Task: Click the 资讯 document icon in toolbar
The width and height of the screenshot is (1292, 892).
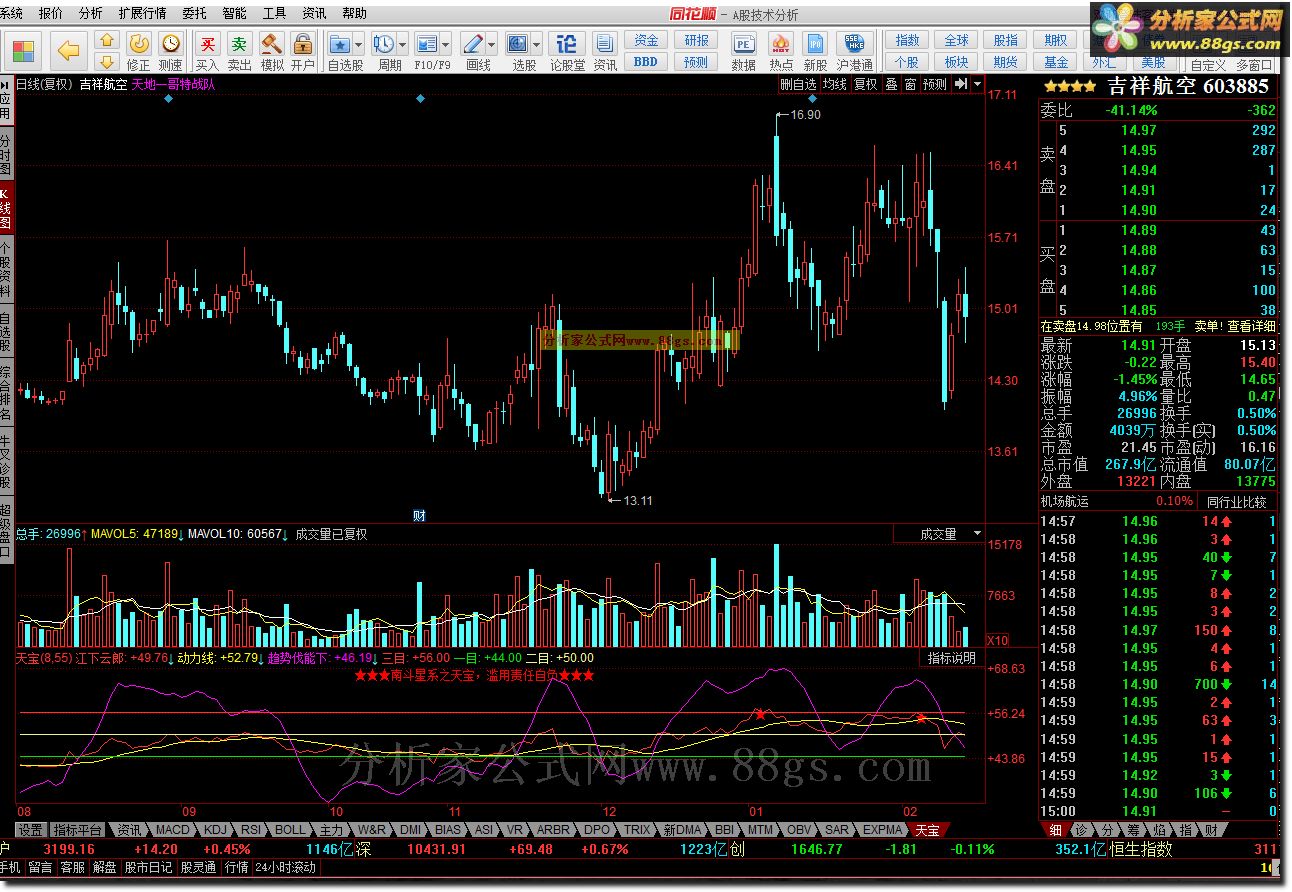Action: [x=604, y=43]
